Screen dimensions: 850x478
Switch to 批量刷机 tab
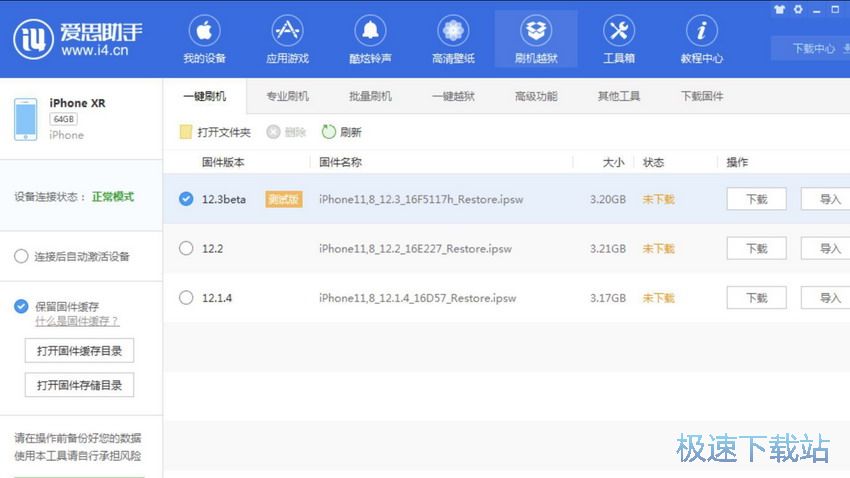tap(370, 96)
